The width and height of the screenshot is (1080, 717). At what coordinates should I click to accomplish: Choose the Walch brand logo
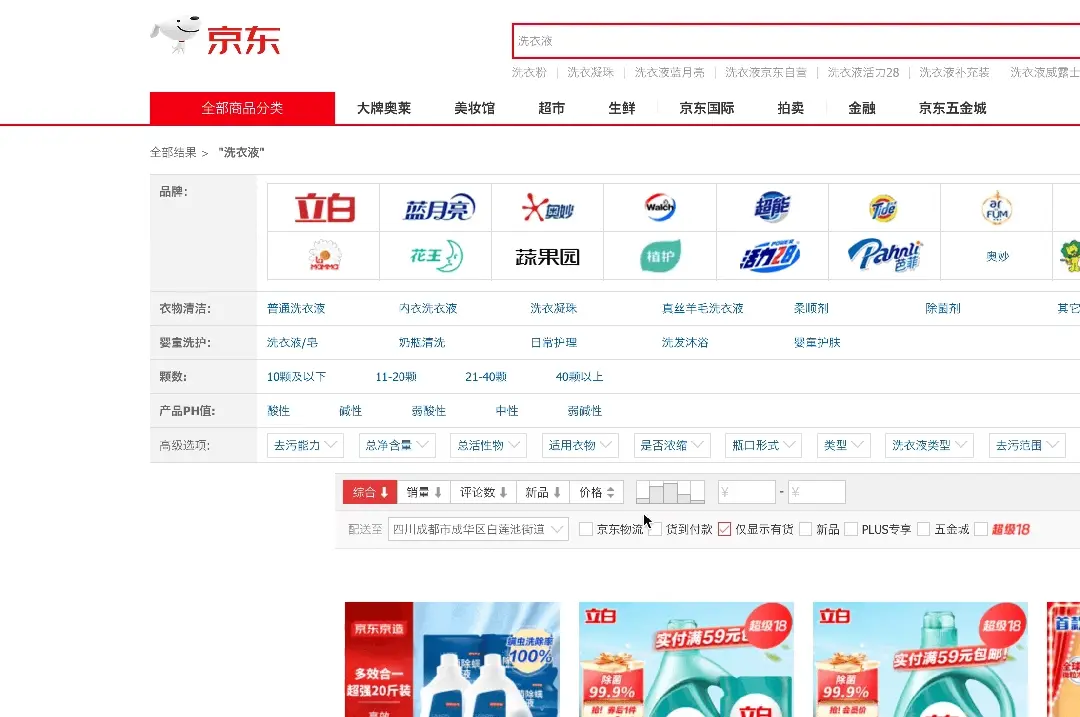click(x=660, y=208)
